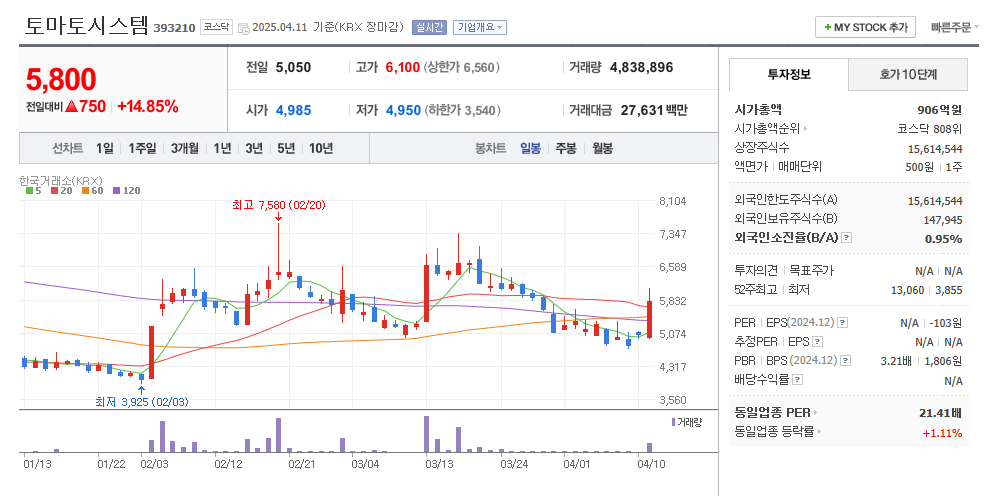
Task: Add stock with MY STOCK 추가 button
Action: click(866, 27)
